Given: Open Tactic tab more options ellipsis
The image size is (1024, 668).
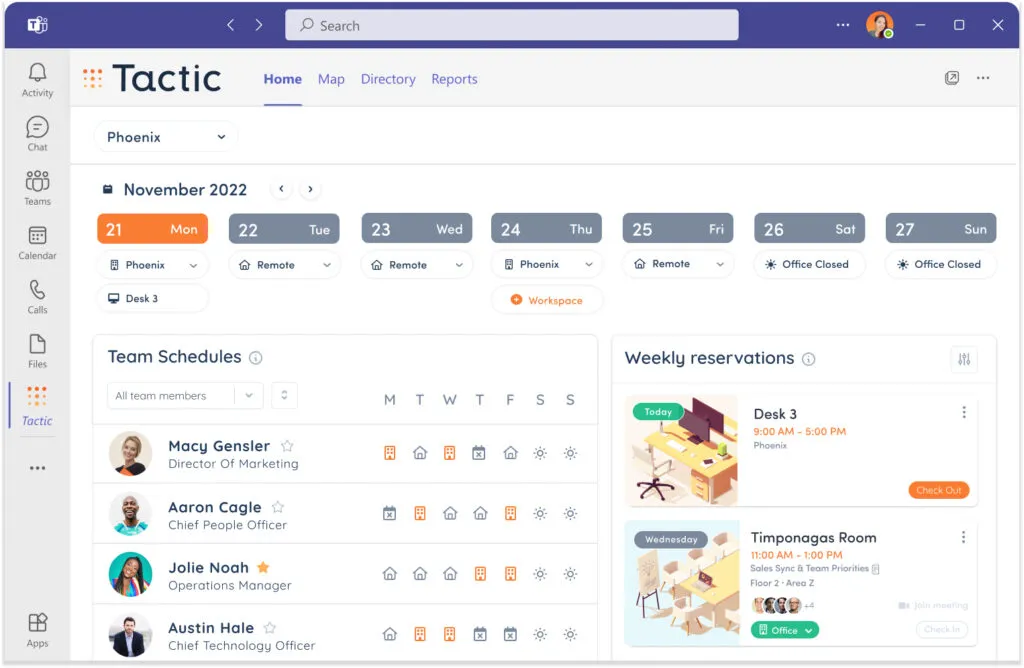Looking at the screenshot, I should click(983, 78).
